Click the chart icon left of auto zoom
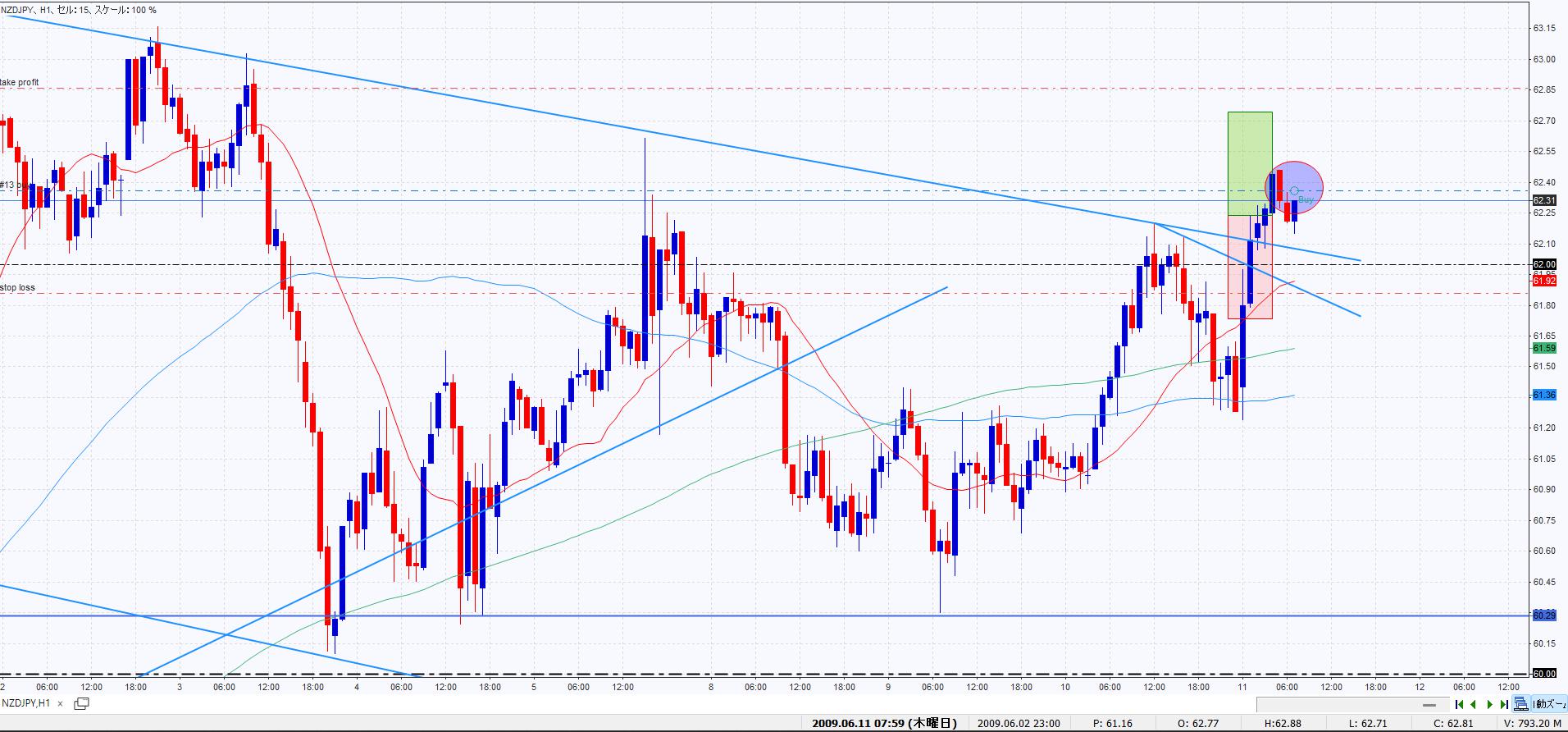Screen dimensions: 1568x732 pyautogui.click(x=1521, y=704)
